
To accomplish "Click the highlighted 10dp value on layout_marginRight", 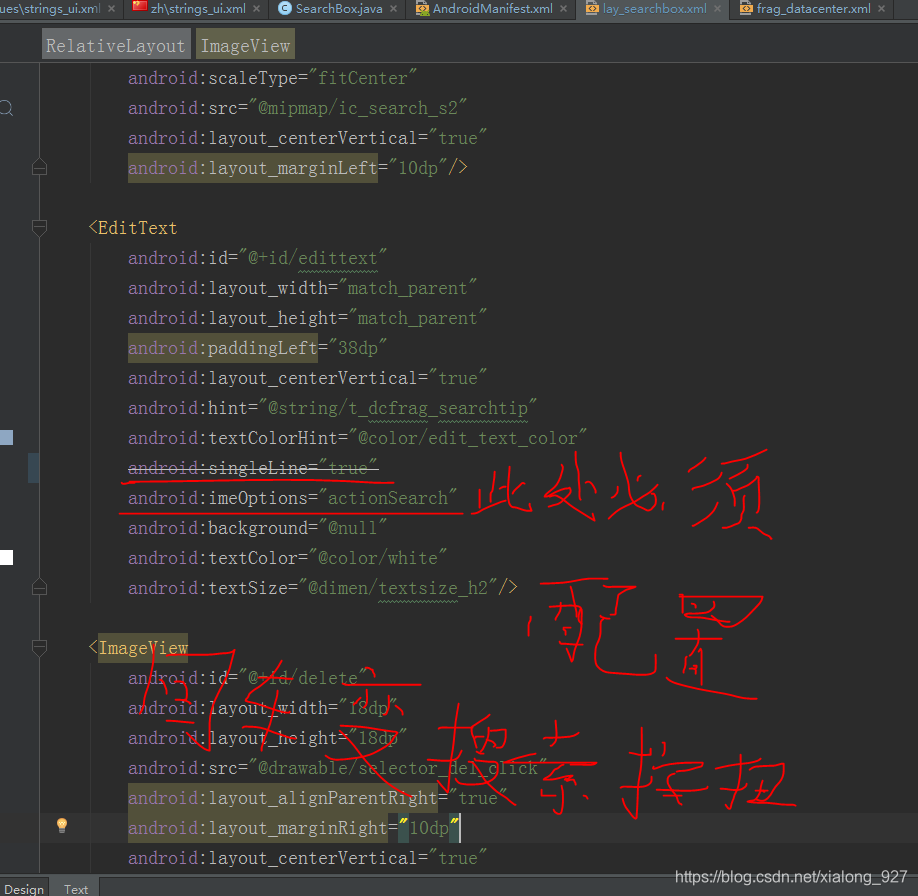I will [x=429, y=827].
